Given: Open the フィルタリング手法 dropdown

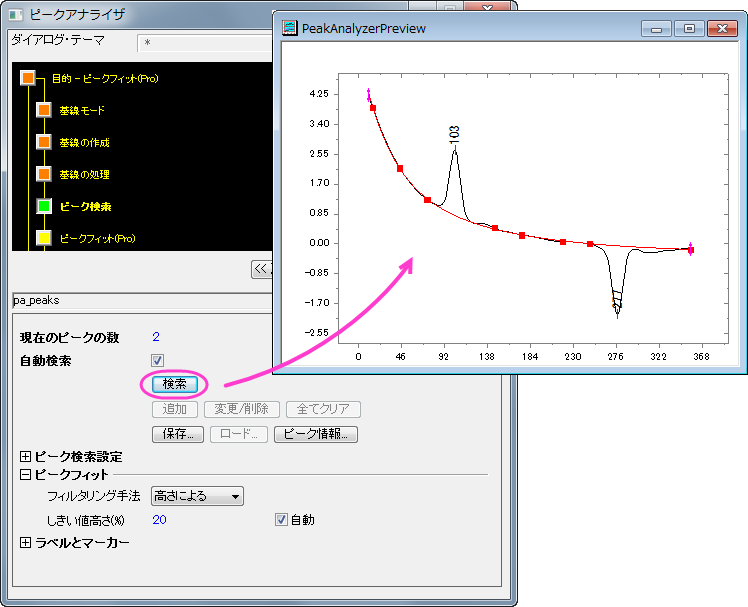Looking at the screenshot, I should coord(197,496).
